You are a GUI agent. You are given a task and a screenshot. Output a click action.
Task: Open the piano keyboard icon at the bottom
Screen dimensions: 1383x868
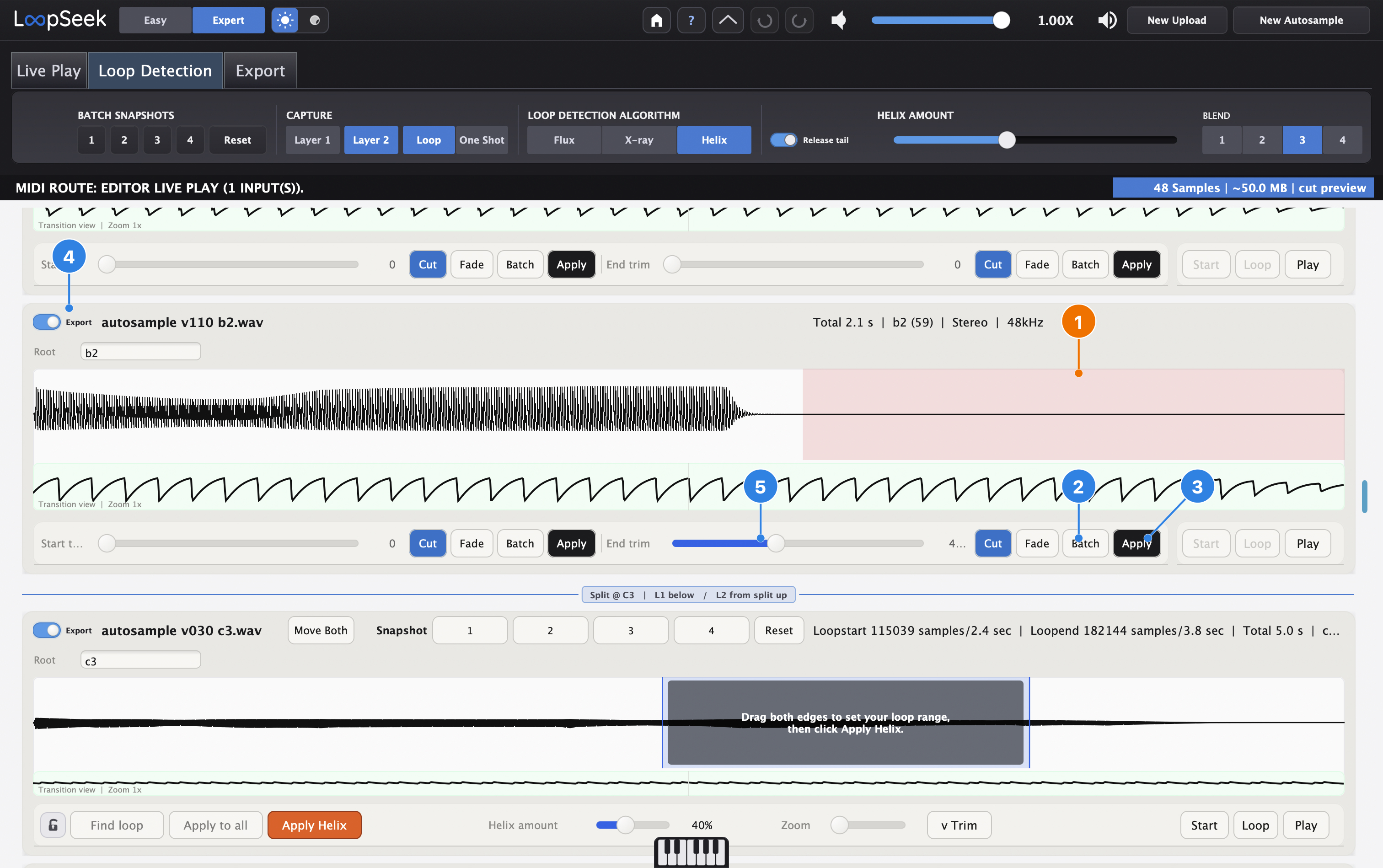coord(691,852)
